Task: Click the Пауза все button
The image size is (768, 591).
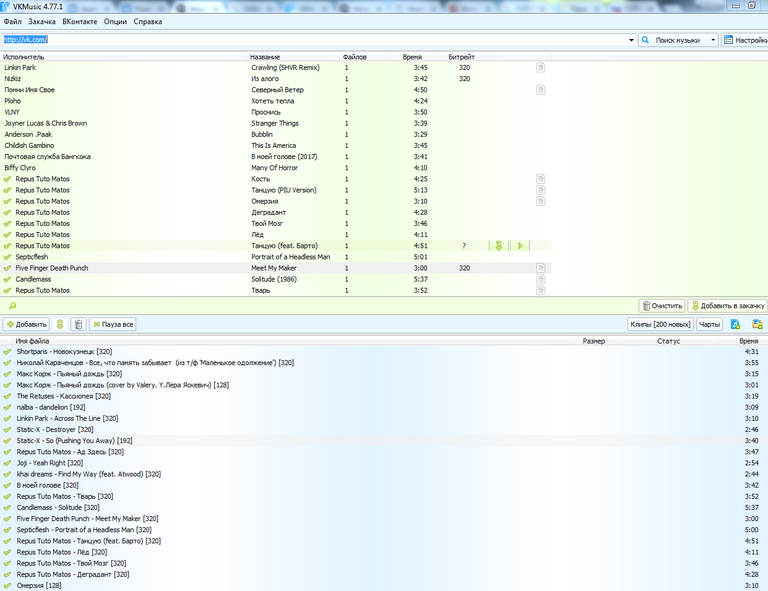Action: coord(113,324)
